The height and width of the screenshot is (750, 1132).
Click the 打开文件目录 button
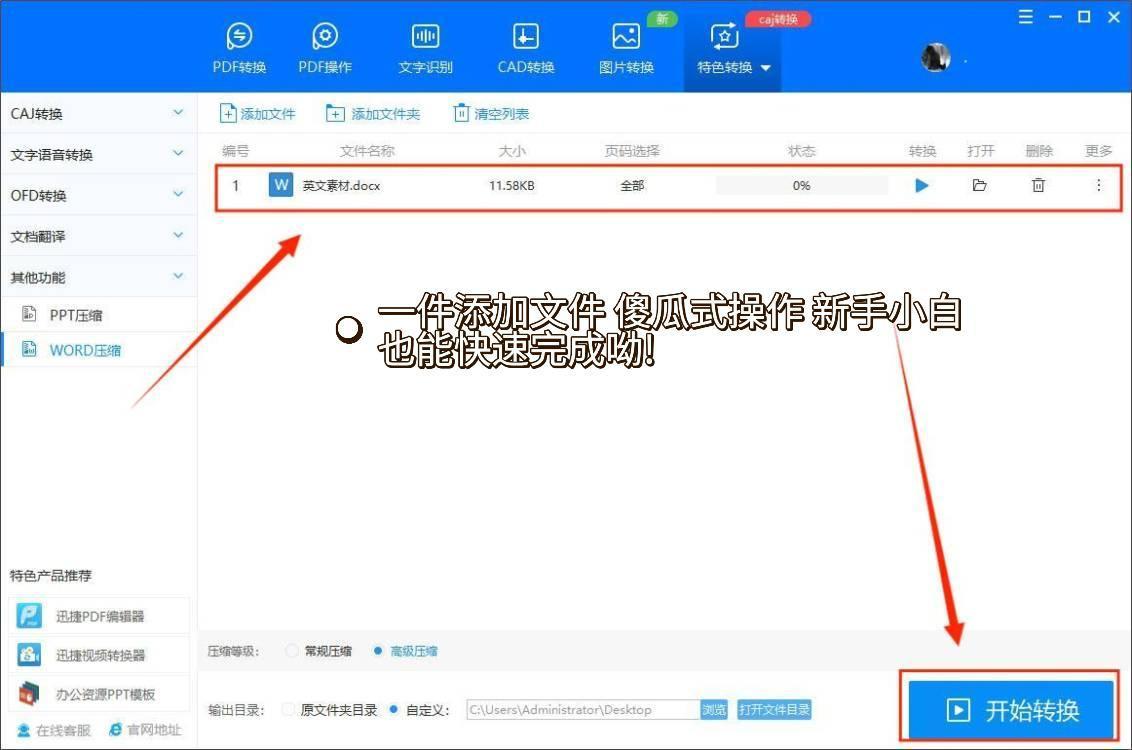point(774,710)
